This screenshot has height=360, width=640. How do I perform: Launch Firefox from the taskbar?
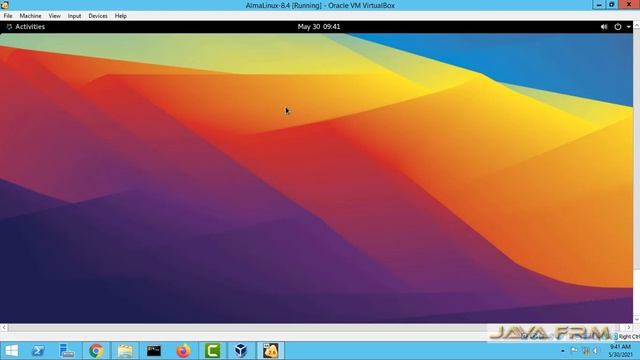[x=183, y=351]
